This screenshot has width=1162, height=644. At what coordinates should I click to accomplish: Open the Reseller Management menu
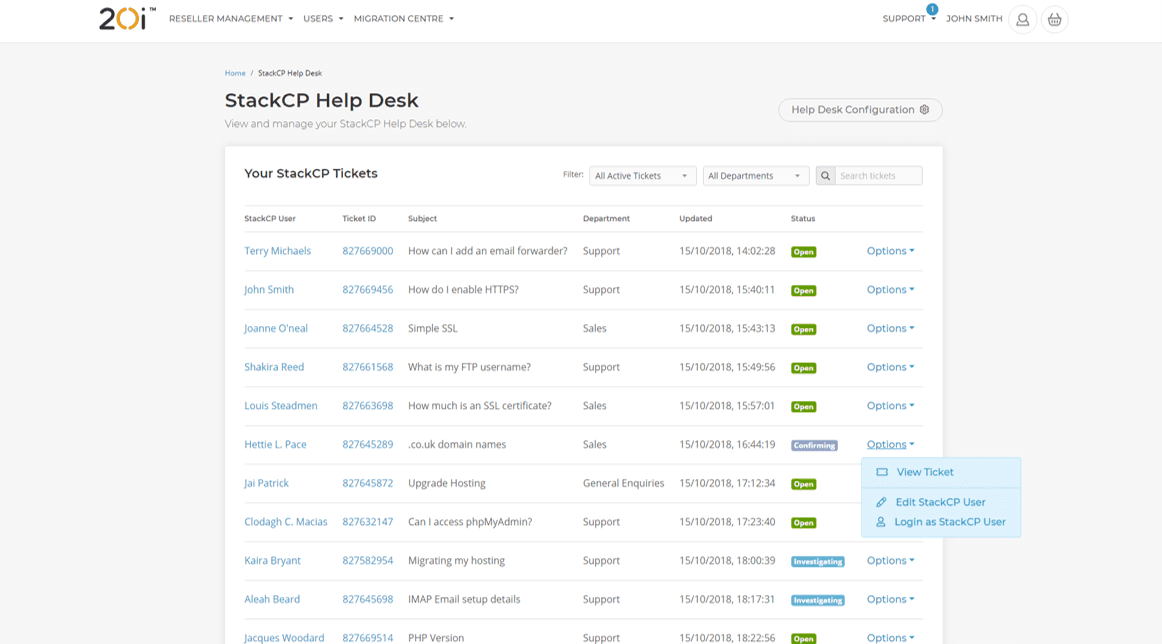(230, 19)
